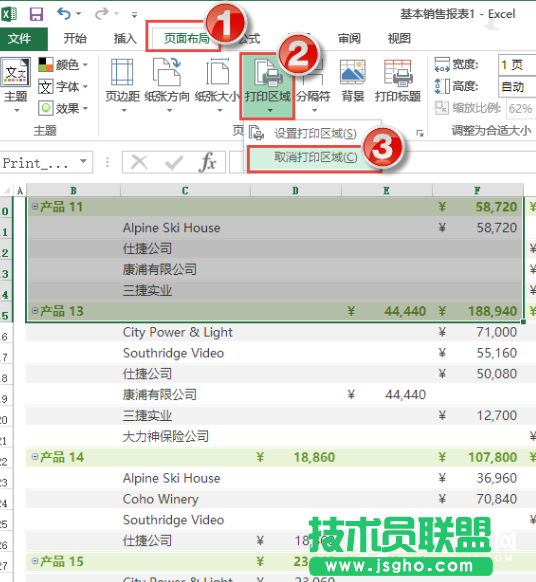Open the Customize Quick Access Toolbar arrow

click(x=134, y=15)
